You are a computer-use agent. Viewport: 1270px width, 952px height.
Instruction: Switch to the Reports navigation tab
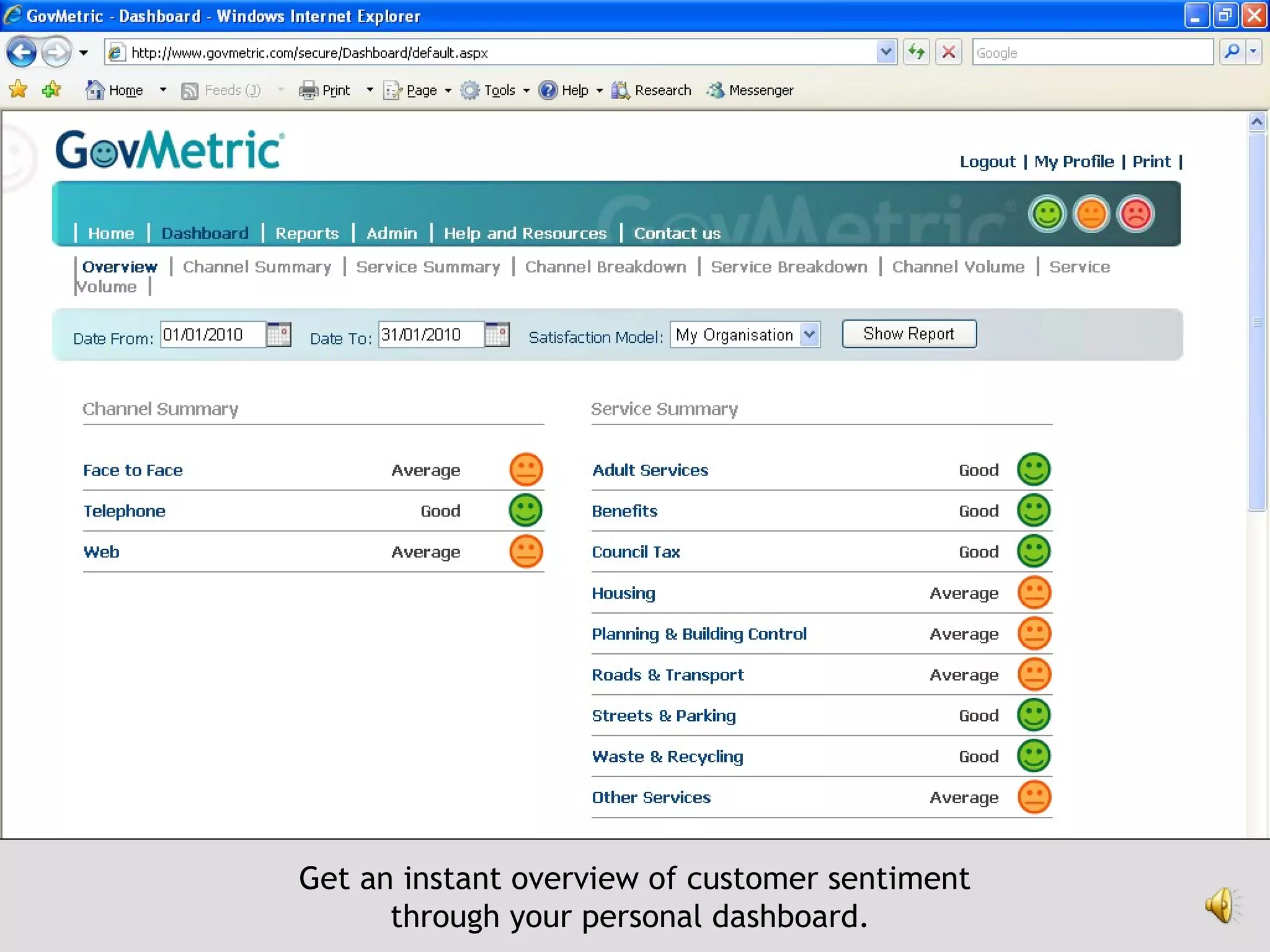click(307, 234)
